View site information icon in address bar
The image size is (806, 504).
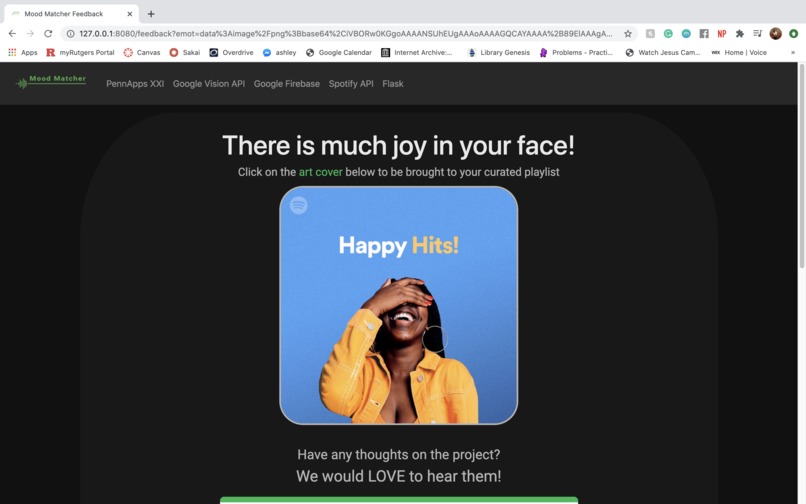[70, 33]
